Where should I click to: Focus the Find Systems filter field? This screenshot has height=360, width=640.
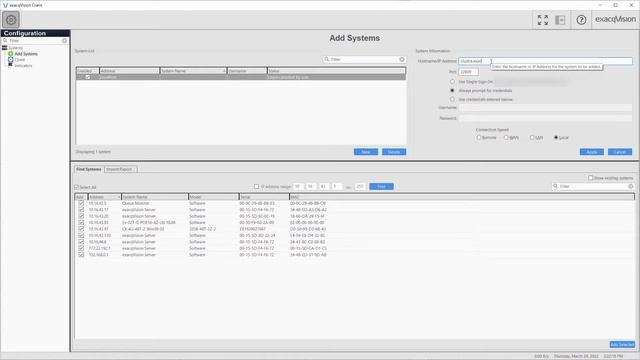pyautogui.click(x=593, y=187)
